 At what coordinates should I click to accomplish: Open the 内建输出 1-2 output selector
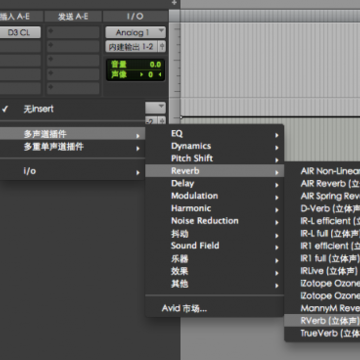pyautogui.click(x=136, y=47)
